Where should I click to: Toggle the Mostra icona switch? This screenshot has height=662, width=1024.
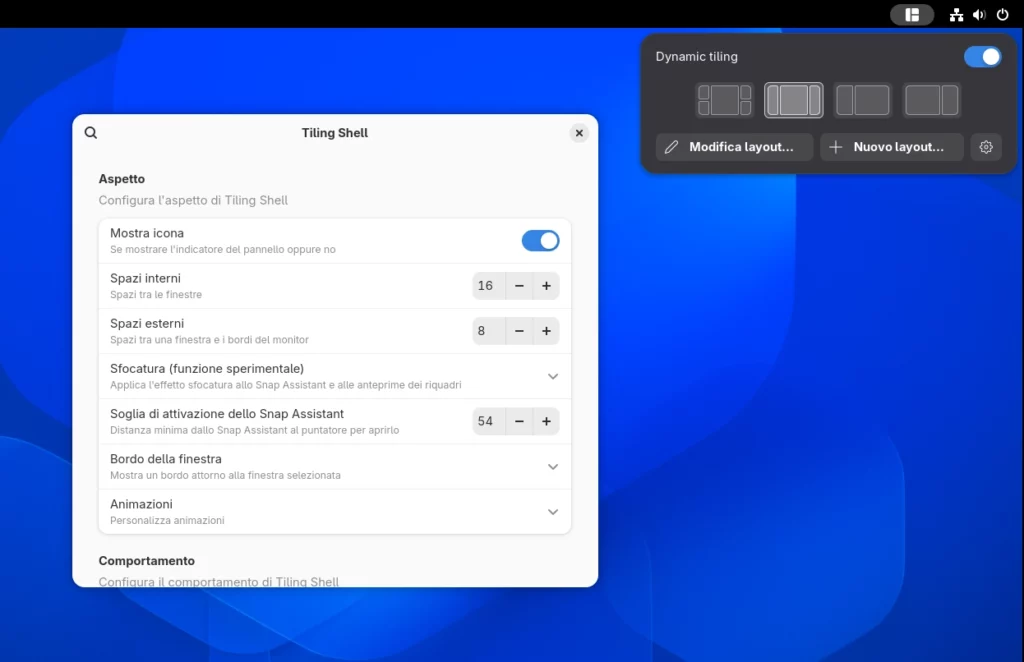pos(540,241)
